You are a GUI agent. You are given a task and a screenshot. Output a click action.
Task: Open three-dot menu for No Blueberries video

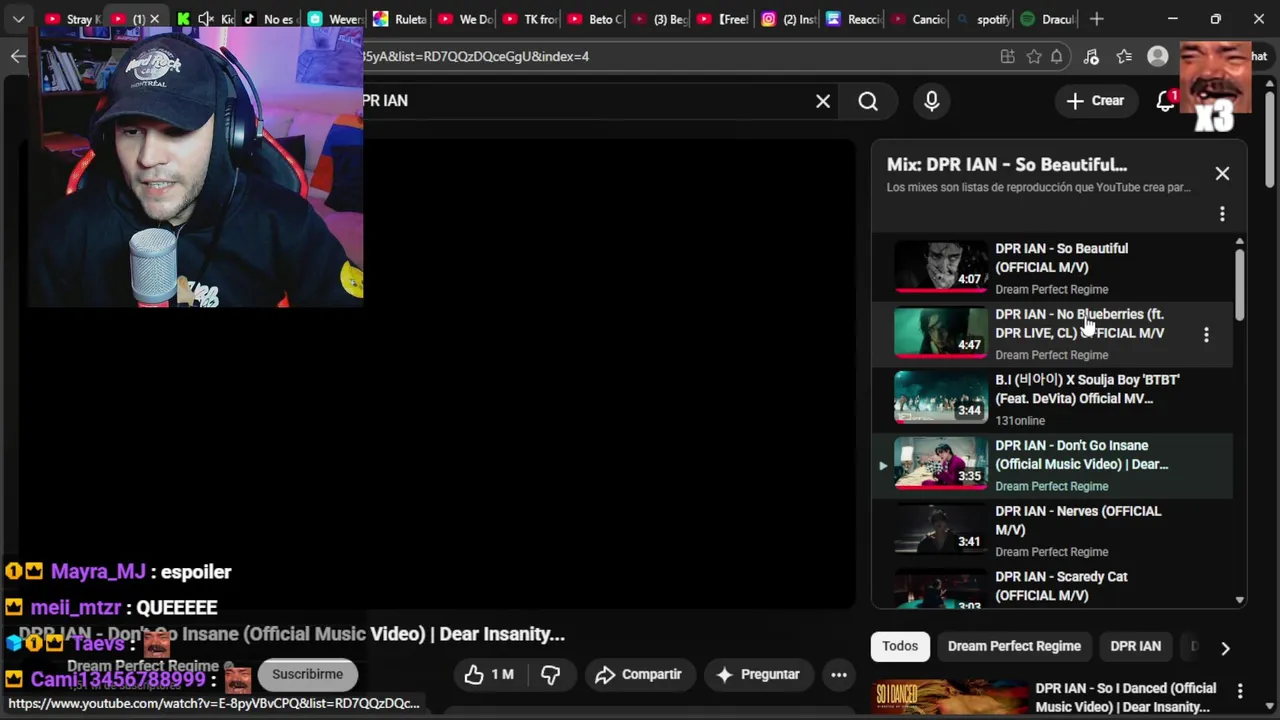(x=1206, y=335)
